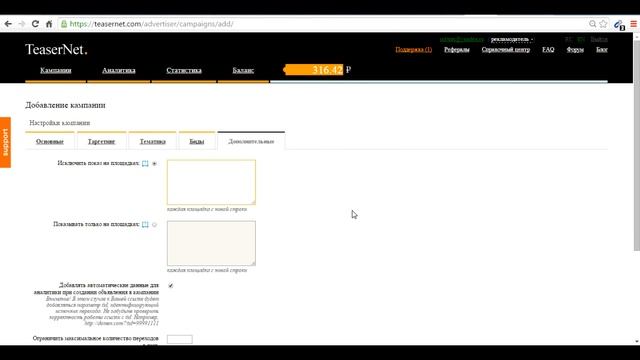Click the Выйти logout link

tap(599, 39)
